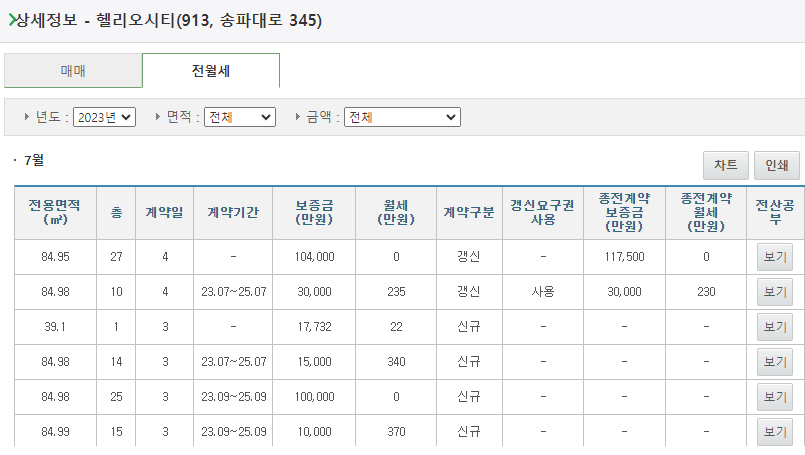805x455 pixels.
Task: Click the 인쇄 button
Action: (x=776, y=165)
